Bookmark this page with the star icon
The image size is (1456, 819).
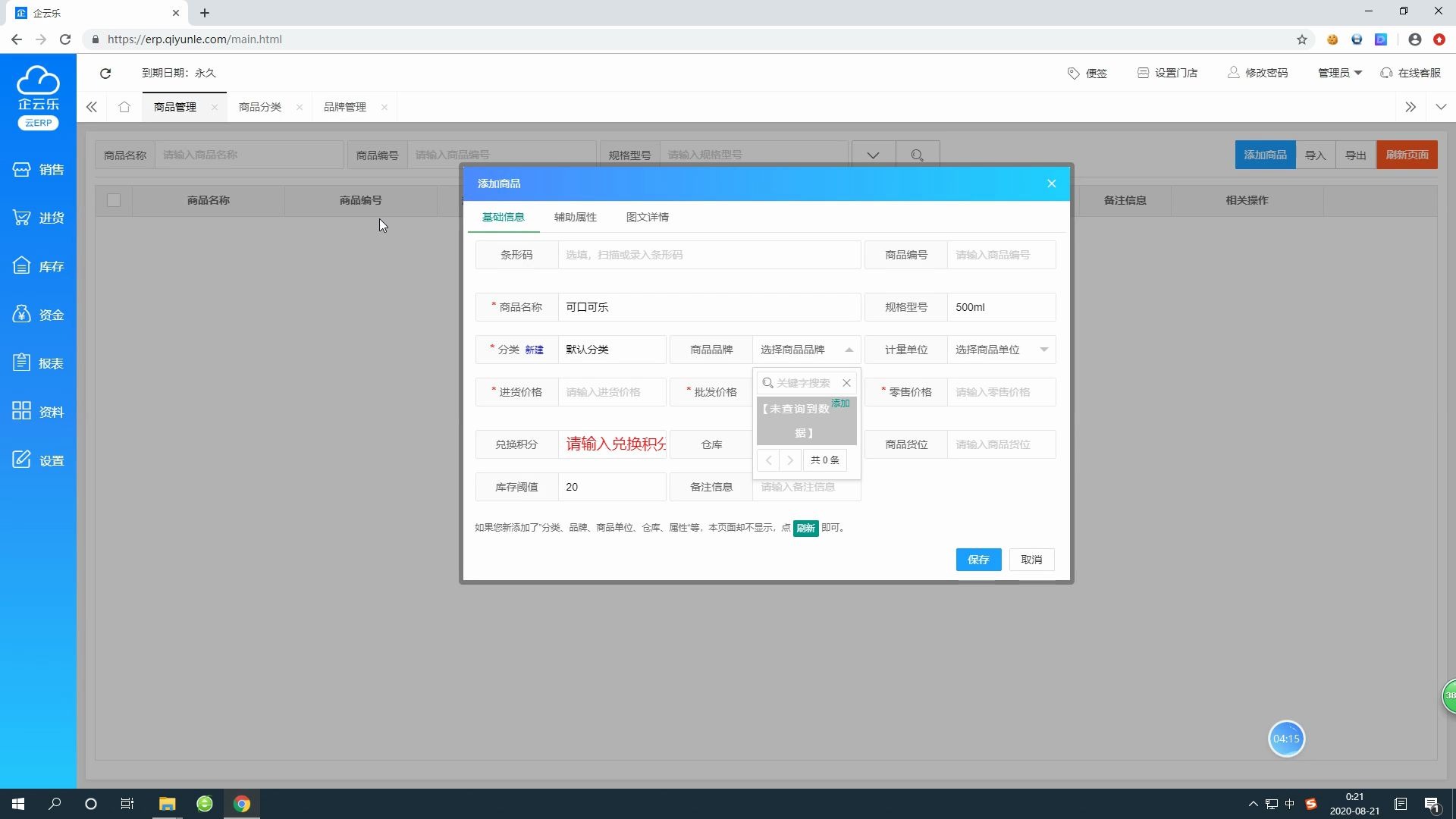[1302, 39]
